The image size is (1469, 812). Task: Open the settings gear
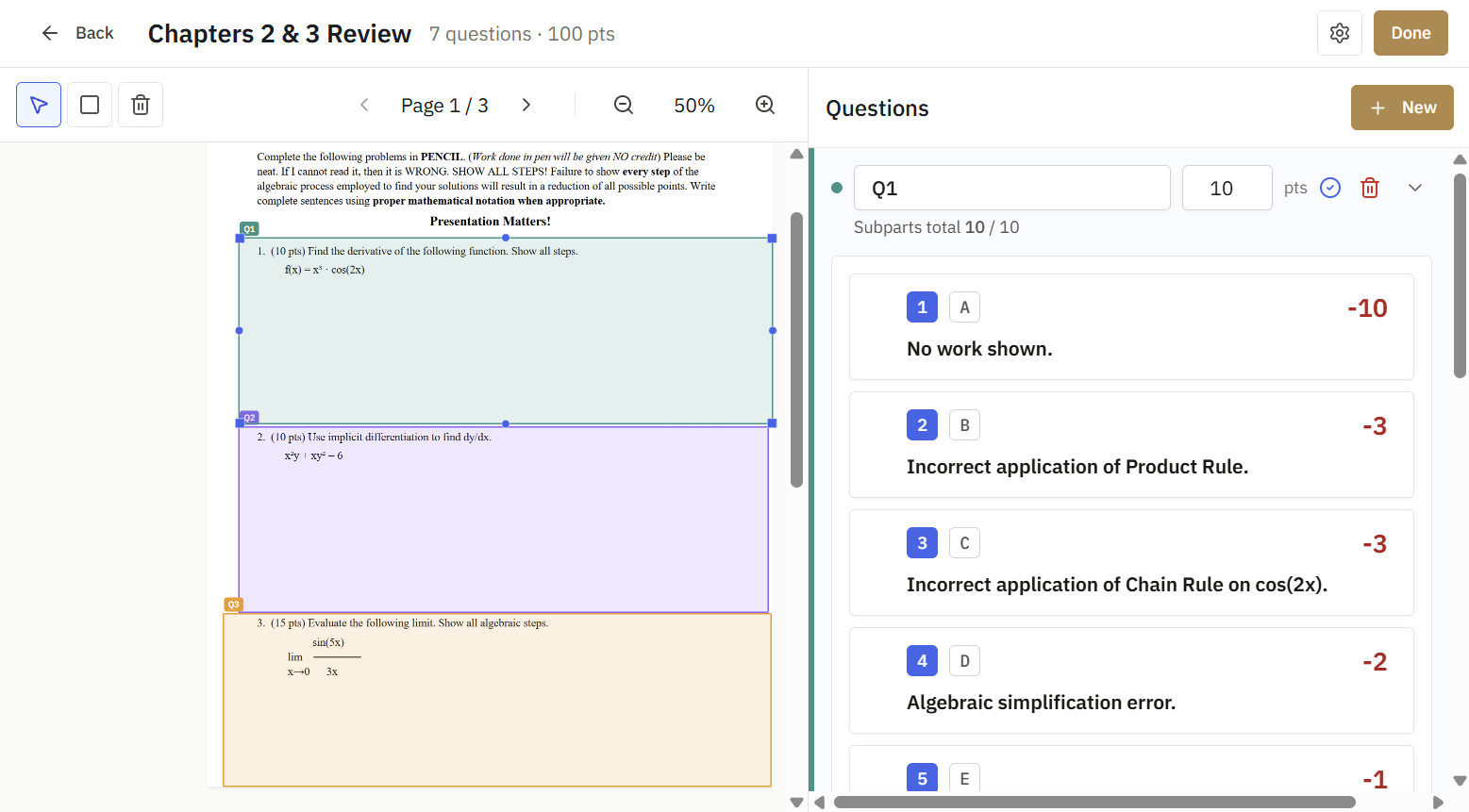coord(1340,33)
